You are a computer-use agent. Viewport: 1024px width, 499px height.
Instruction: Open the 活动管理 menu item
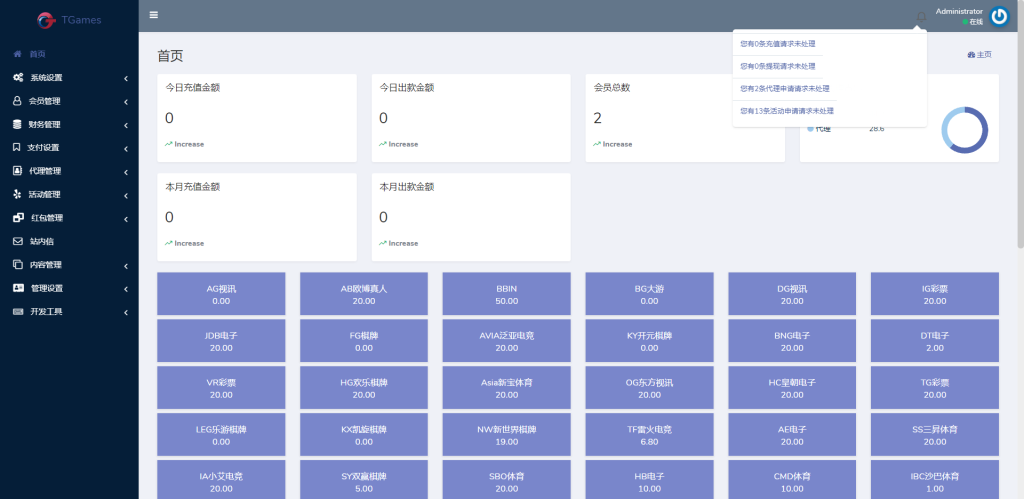point(45,195)
